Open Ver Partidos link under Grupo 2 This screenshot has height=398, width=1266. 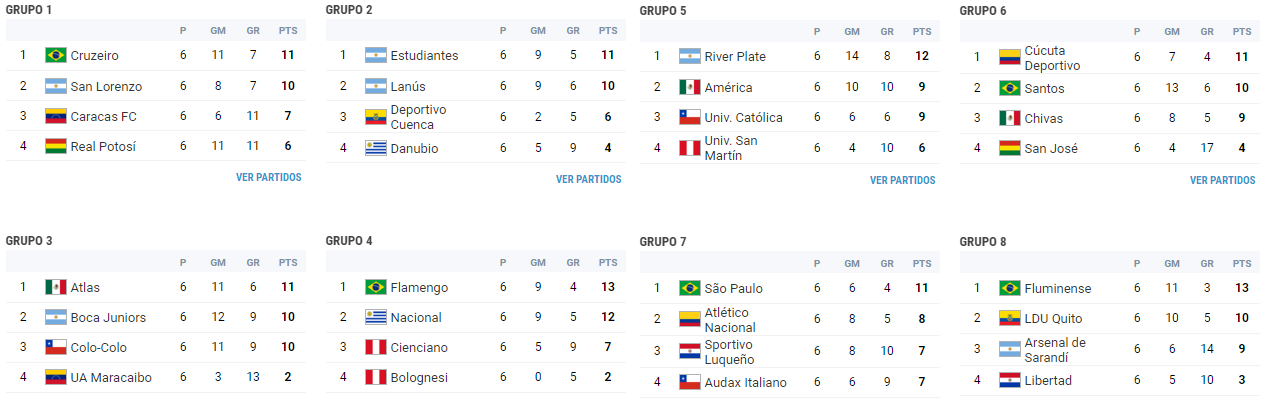coord(588,180)
